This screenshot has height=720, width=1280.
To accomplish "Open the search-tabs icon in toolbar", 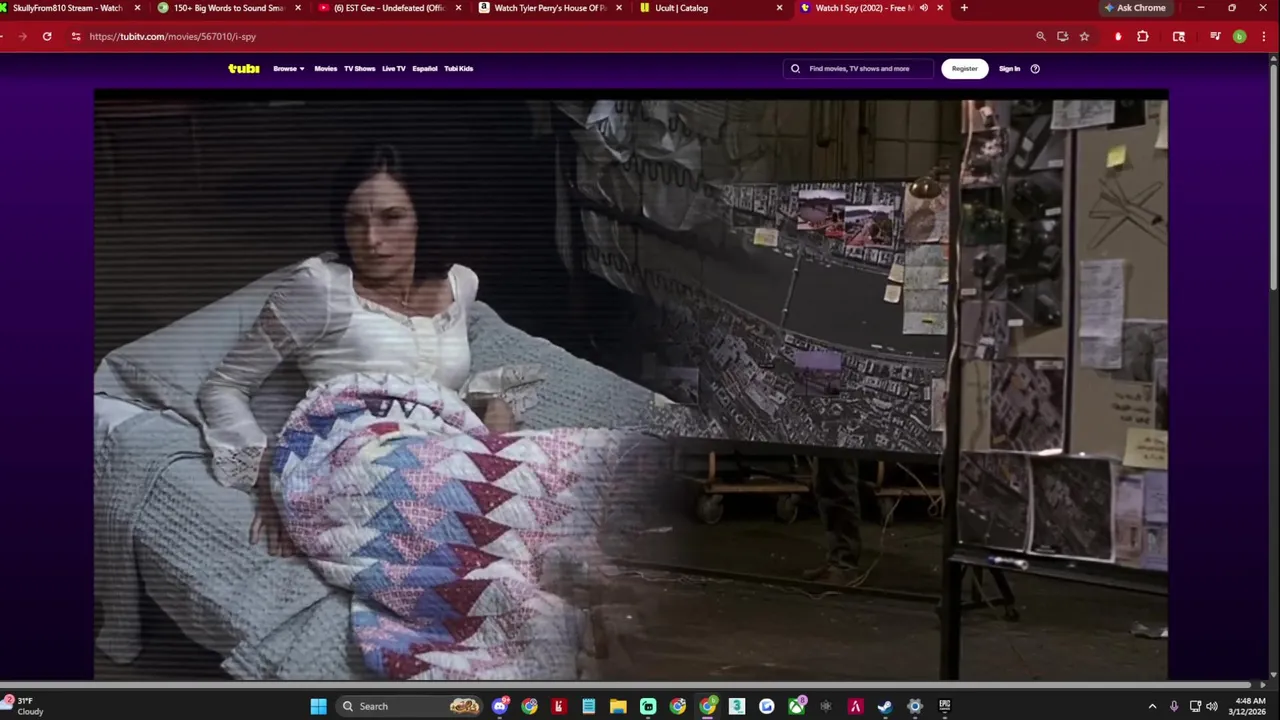I will pos(1179,36).
